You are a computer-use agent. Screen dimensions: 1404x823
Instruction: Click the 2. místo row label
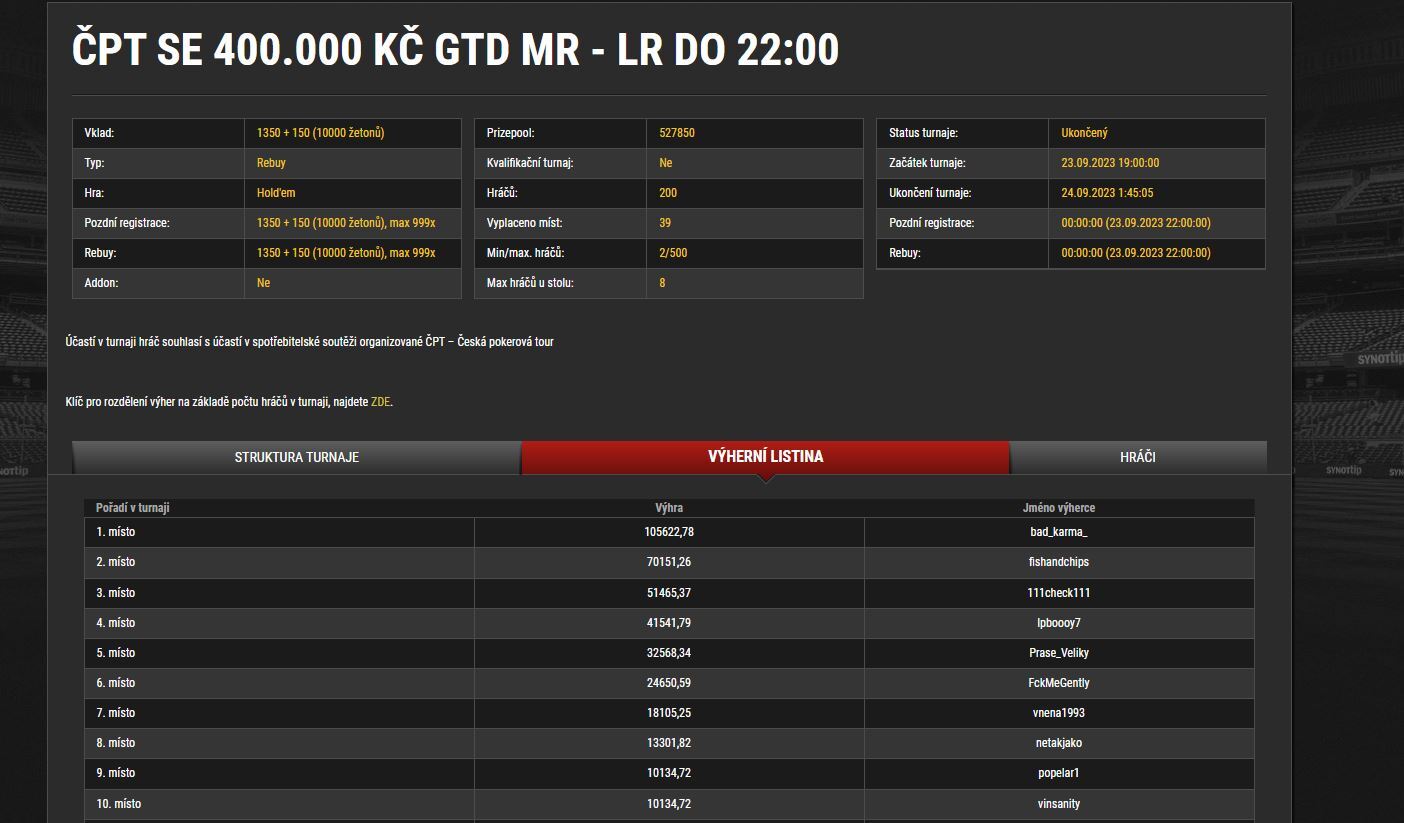click(116, 562)
